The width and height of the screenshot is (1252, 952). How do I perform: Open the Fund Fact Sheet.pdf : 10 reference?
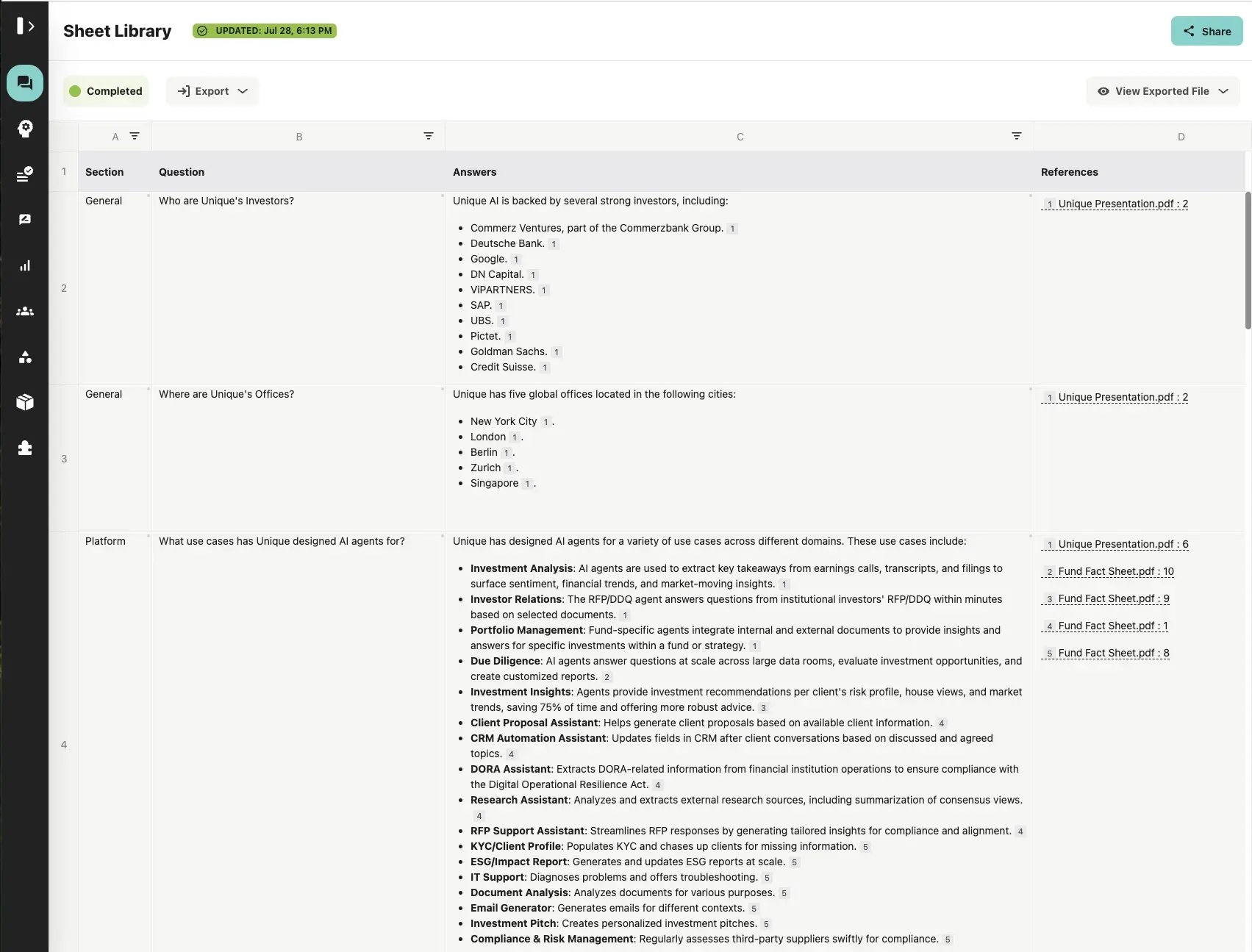(x=1115, y=571)
